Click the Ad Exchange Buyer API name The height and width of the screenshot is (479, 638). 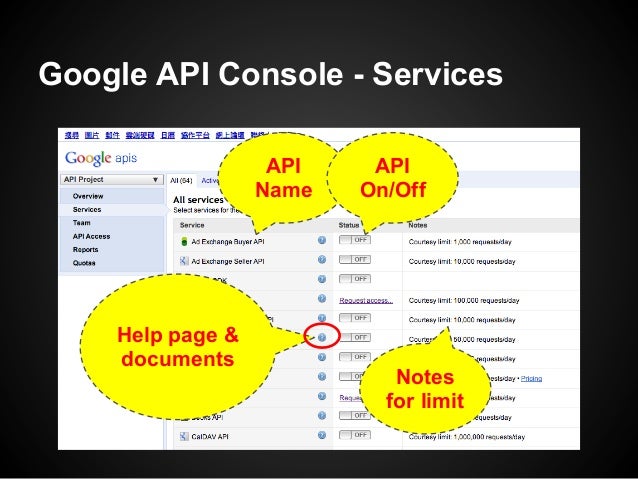(x=228, y=242)
